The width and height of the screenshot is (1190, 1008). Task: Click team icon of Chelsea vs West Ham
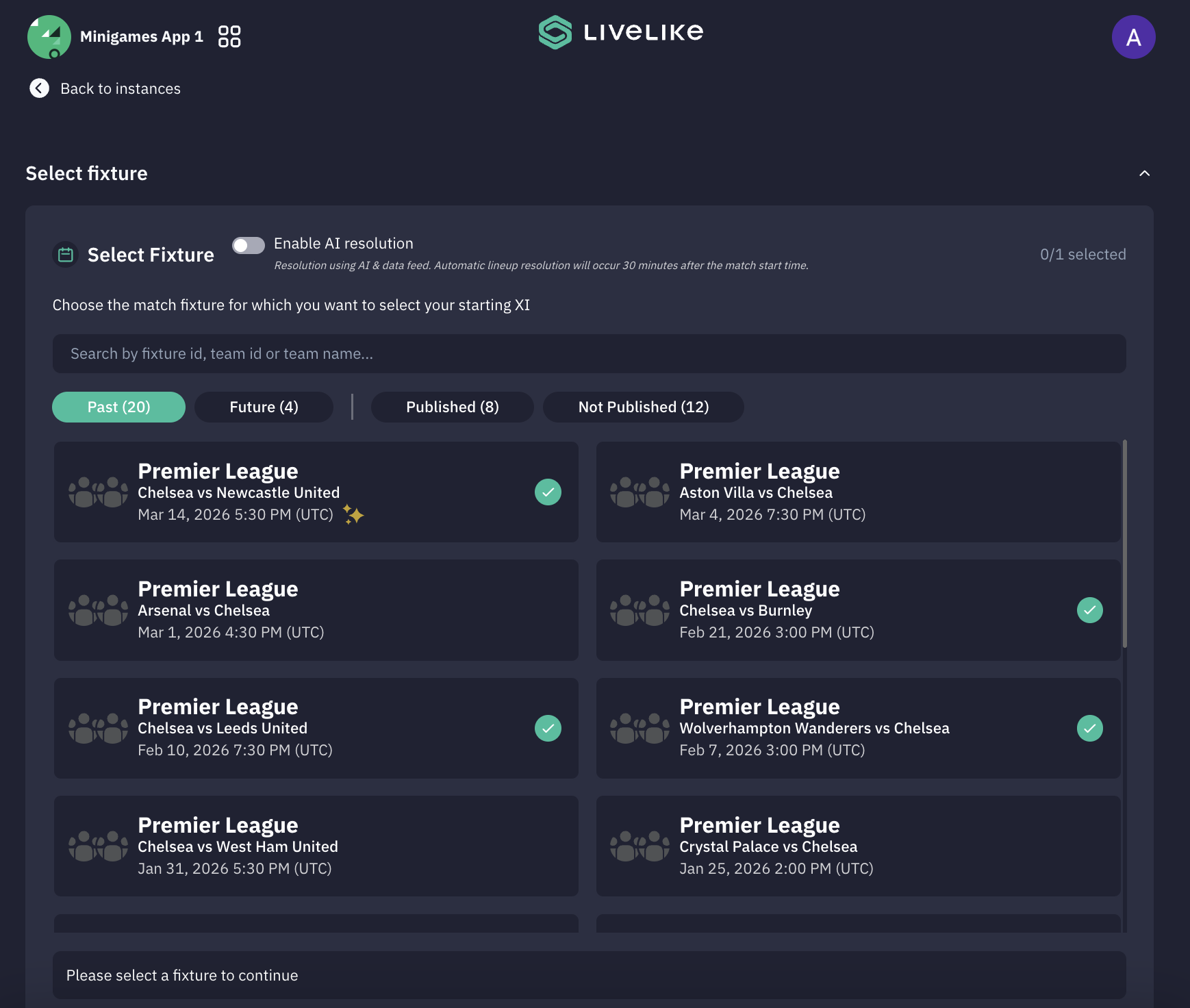(98, 846)
